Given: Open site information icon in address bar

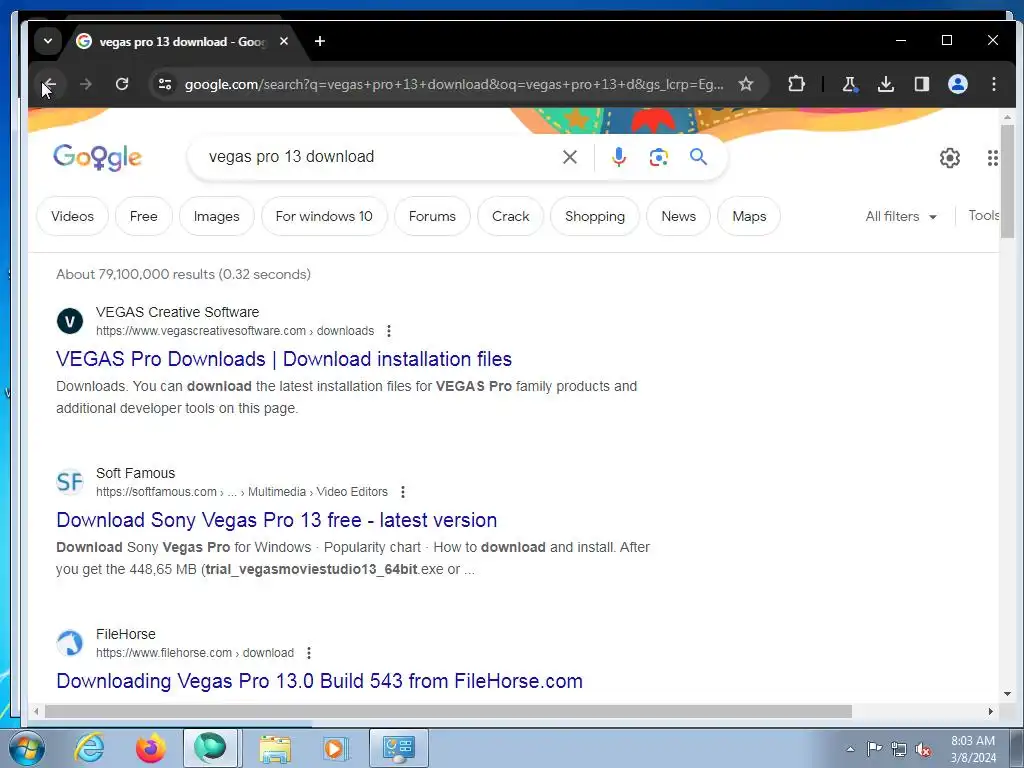Looking at the screenshot, I should pos(165,84).
